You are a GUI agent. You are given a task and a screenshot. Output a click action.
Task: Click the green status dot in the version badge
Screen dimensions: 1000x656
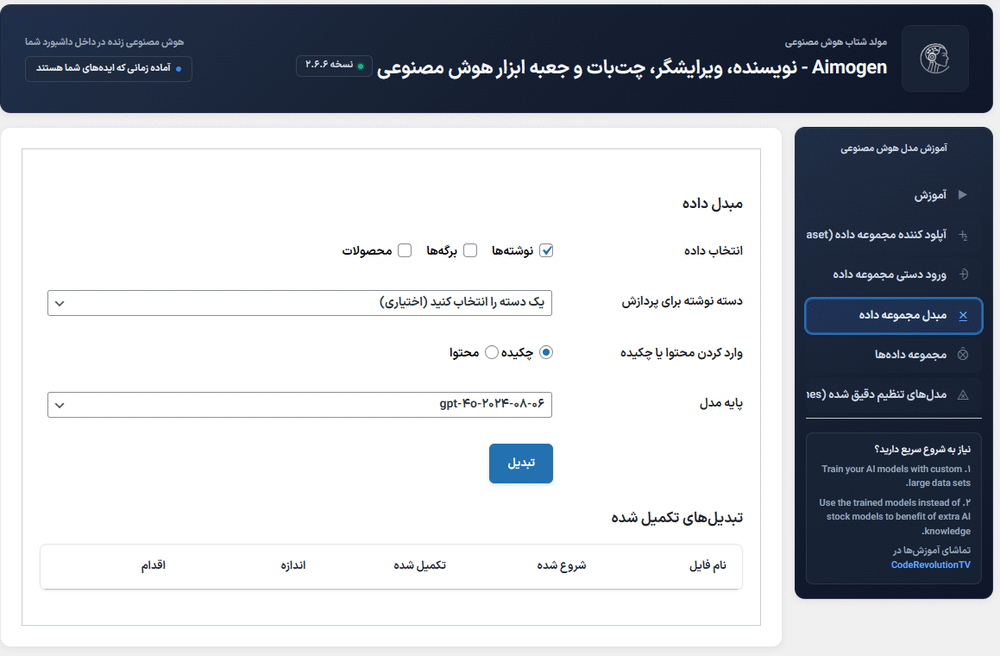[x=361, y=66]
